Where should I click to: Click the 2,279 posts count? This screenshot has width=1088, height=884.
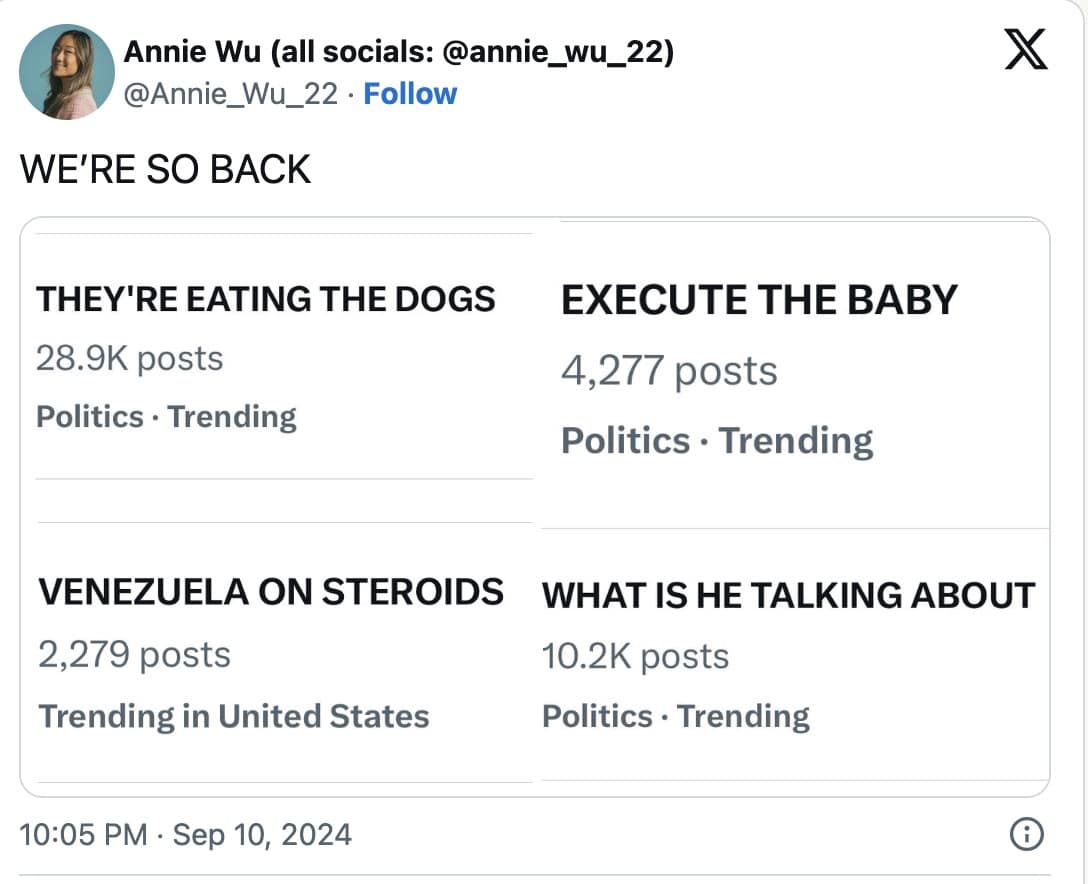[135, 655]
